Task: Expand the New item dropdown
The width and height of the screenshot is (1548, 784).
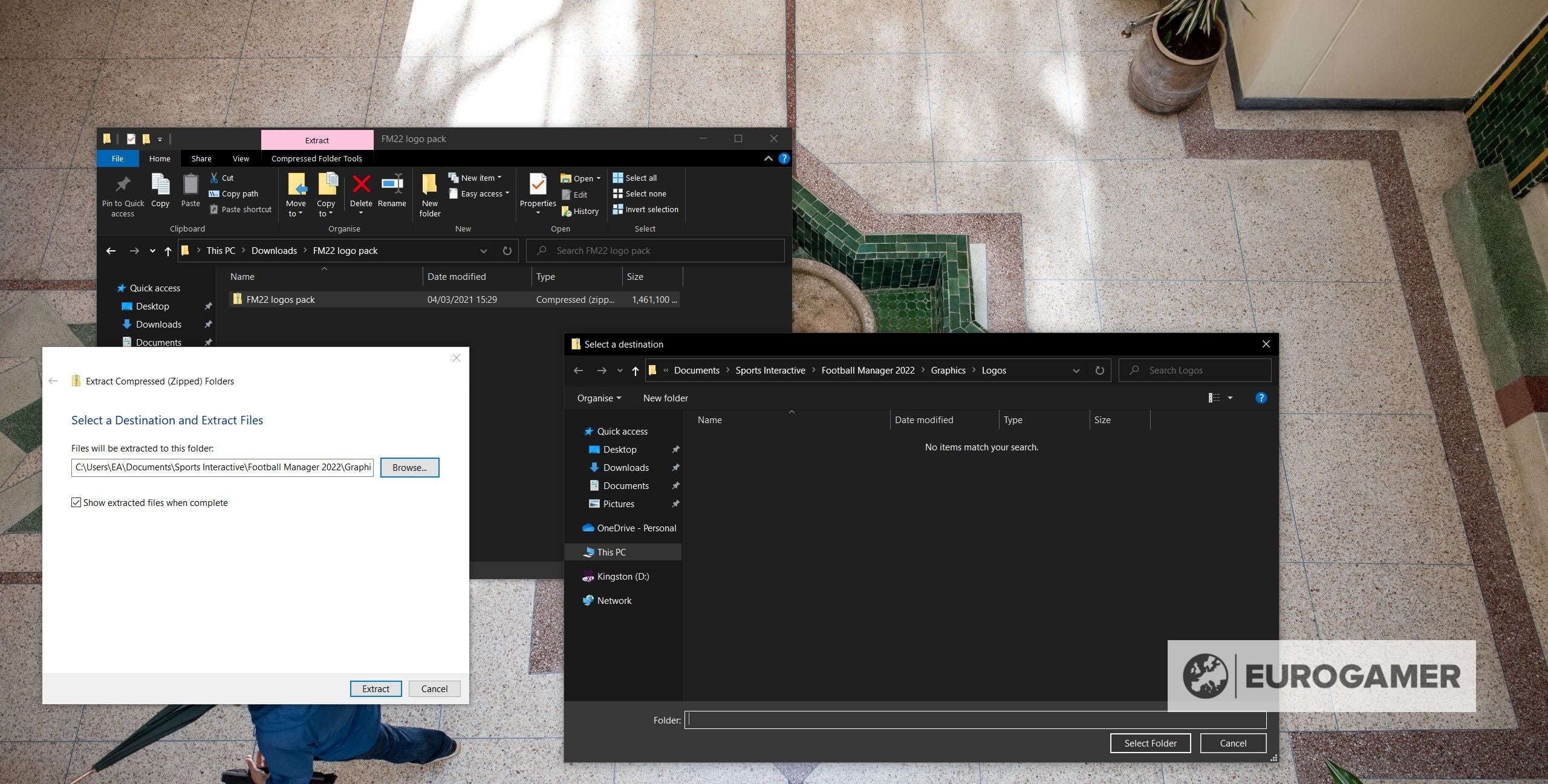Action: [499, 177]
